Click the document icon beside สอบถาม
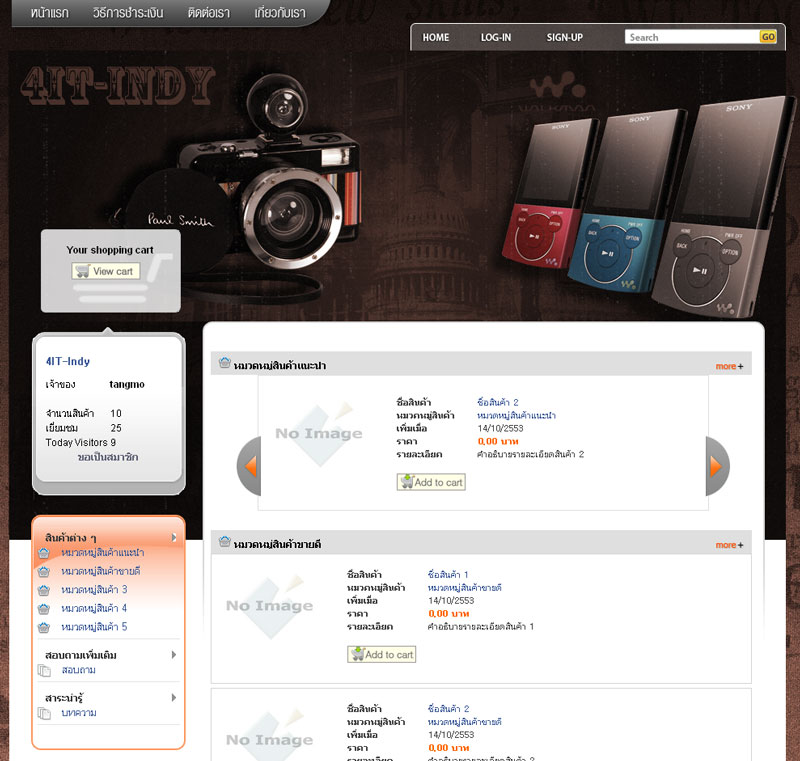Viewport: 800px width, 761px height. [44, 671]
